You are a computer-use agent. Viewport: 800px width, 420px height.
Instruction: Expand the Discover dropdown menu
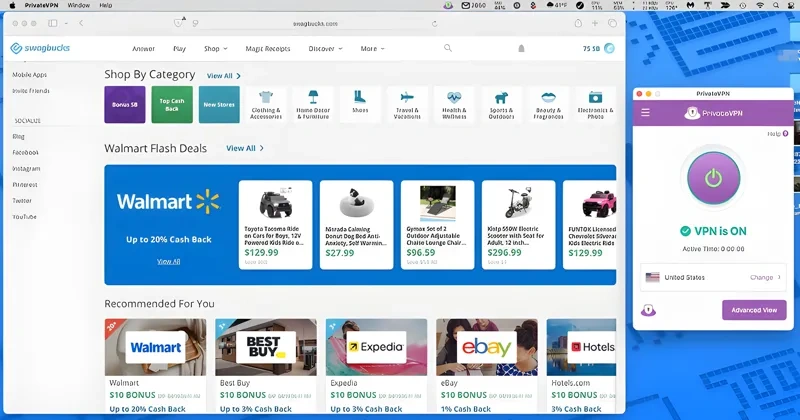pos(325,48)
